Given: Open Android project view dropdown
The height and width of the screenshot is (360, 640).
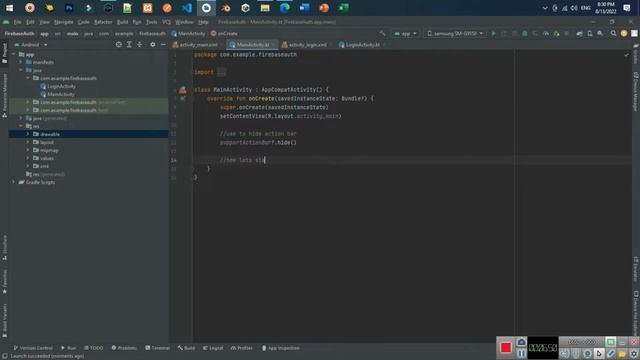Looking at the screenshot, I should click(31, 44).
